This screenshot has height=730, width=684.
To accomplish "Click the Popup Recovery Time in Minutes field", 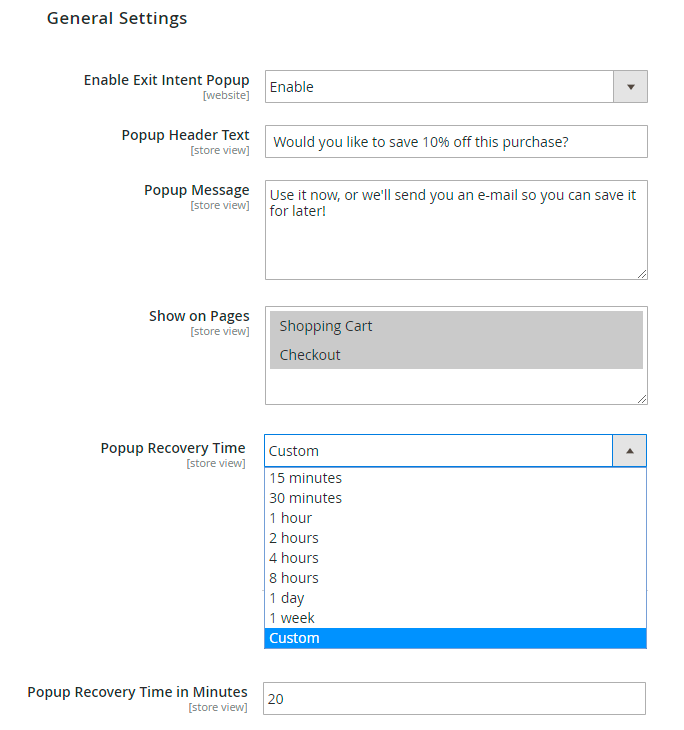I will [x=454, y=699].
